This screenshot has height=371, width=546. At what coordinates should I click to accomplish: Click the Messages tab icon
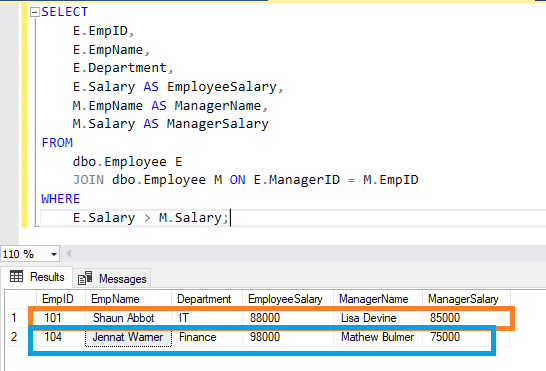[x=85, y=278]
